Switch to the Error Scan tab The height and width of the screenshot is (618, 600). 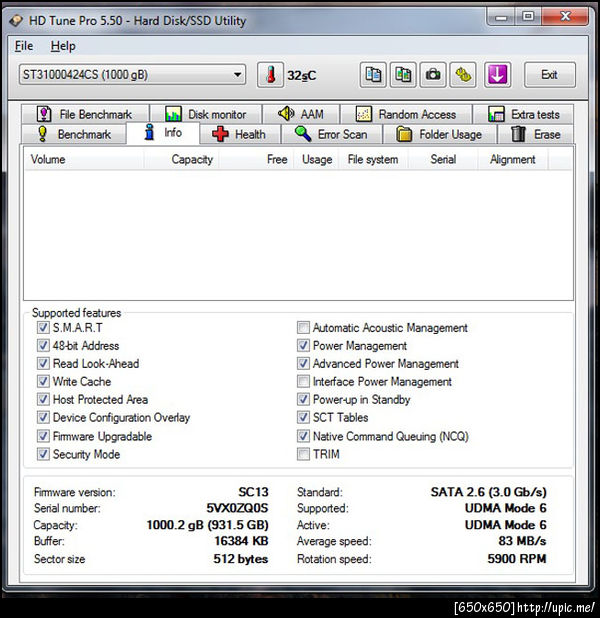coord(331,134)
